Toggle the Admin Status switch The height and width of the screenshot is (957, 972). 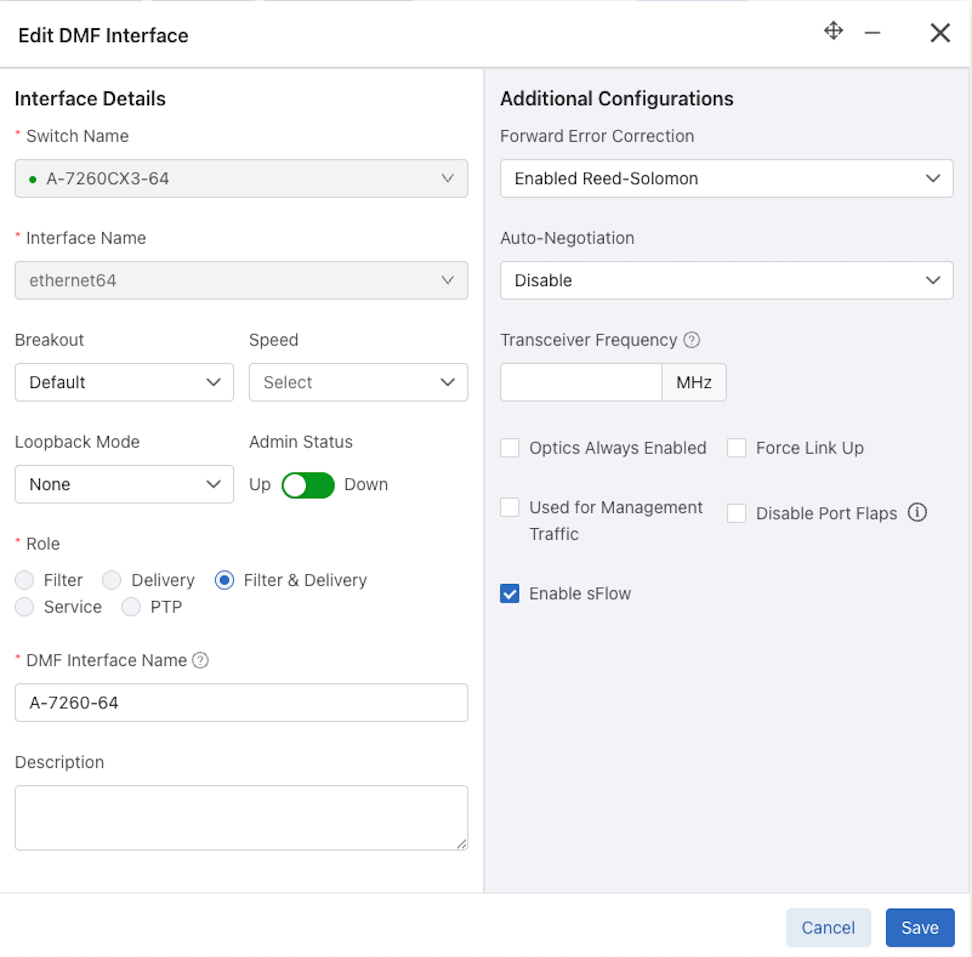(x=308, y=485)
